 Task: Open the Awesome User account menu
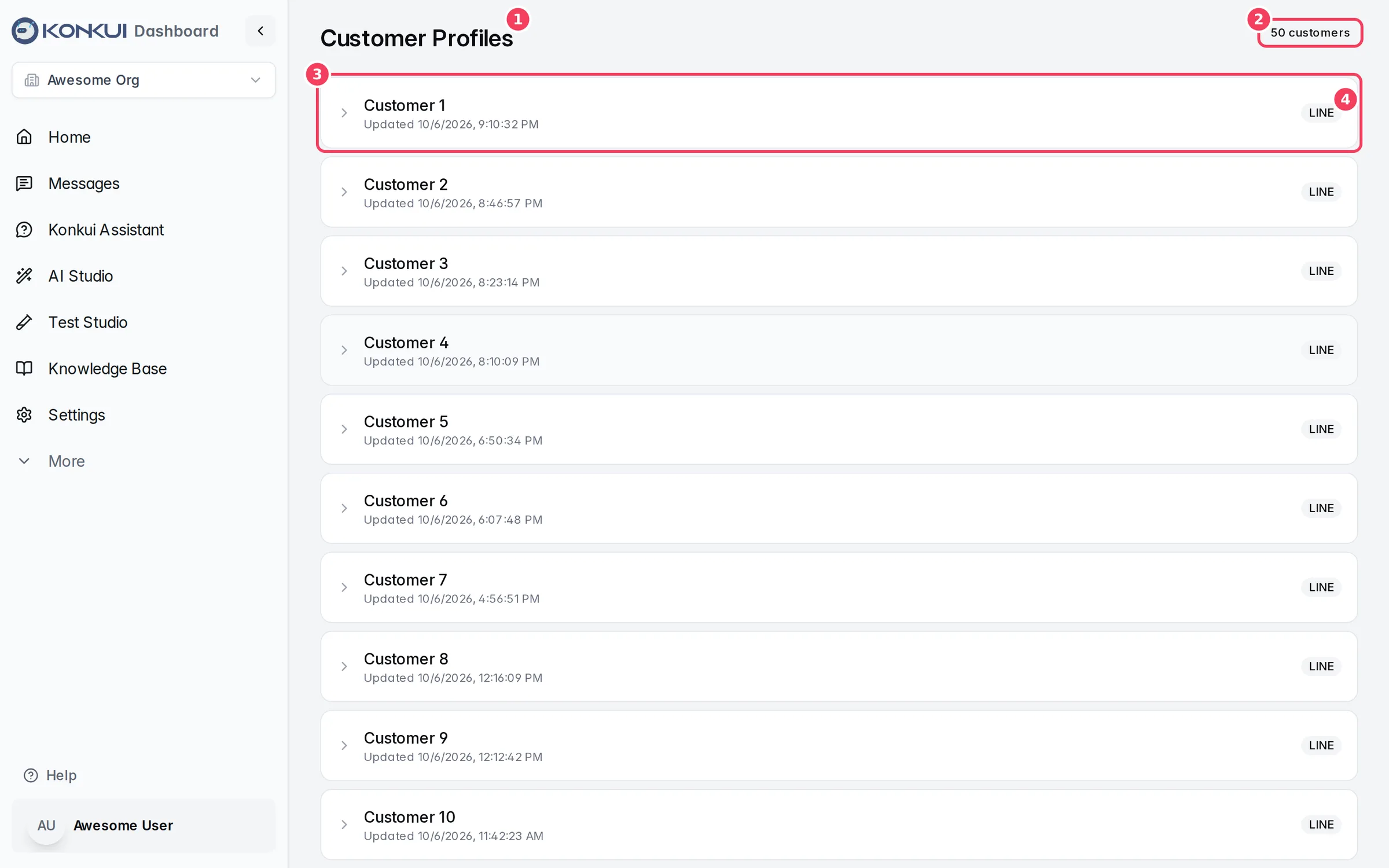coord(144,825)
